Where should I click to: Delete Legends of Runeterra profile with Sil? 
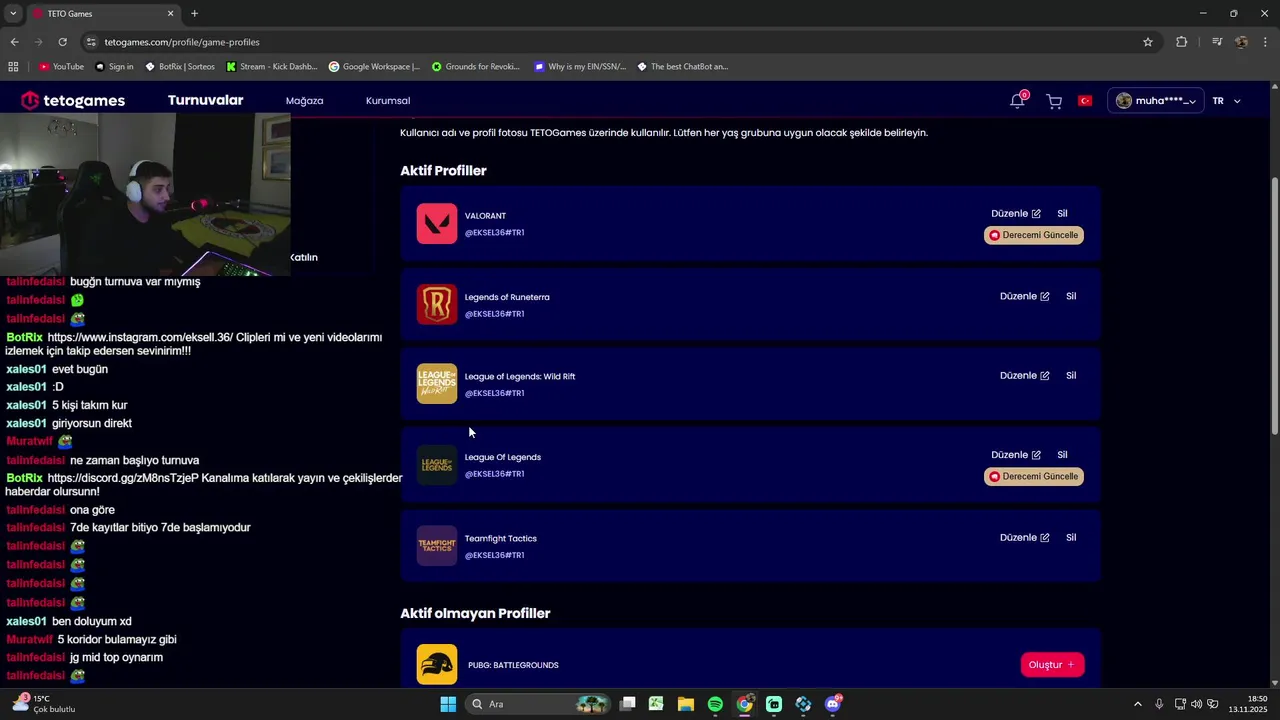click(x=1071, y=297)
